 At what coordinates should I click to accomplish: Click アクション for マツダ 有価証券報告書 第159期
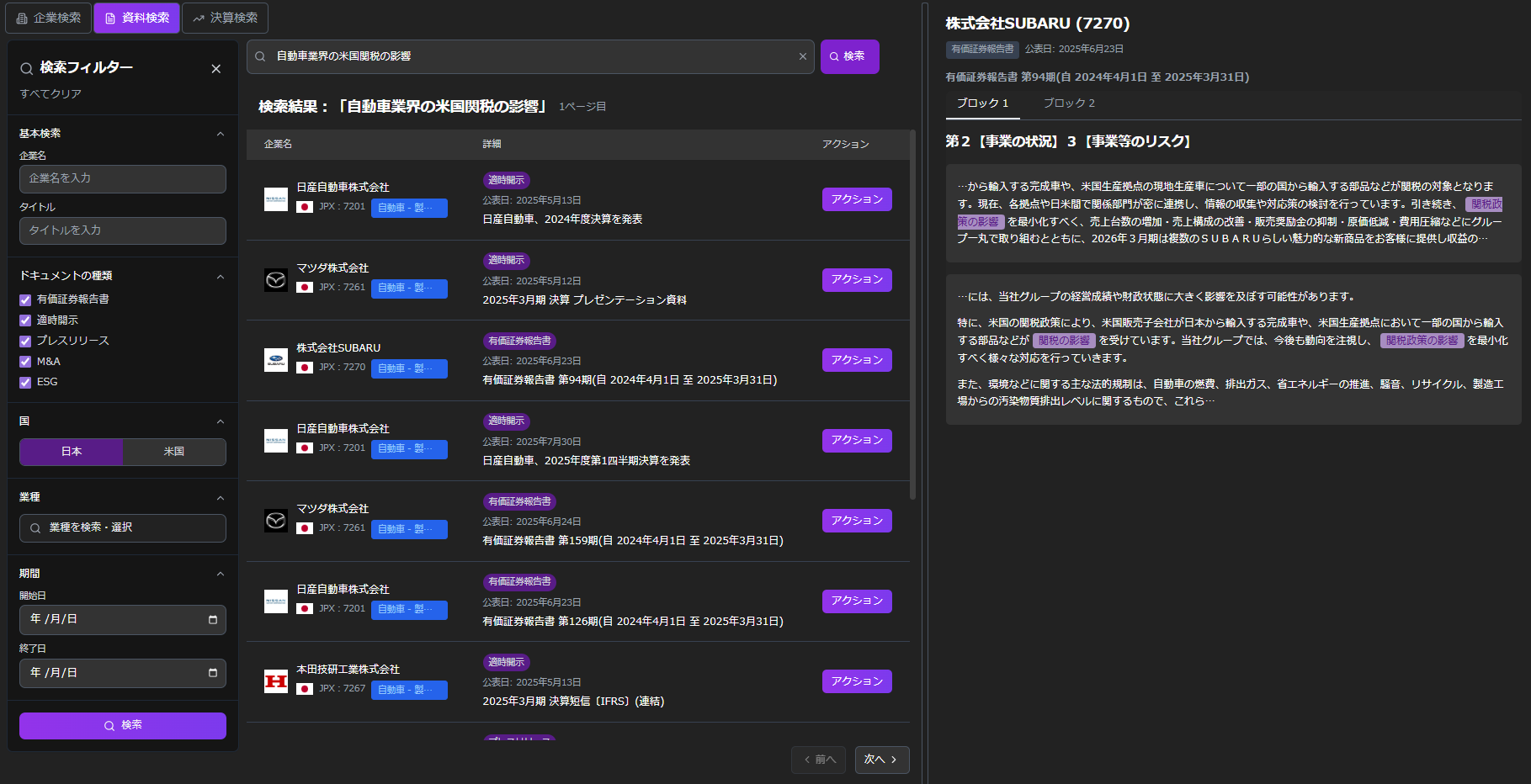pyautogui.click(x=857, y=521)
